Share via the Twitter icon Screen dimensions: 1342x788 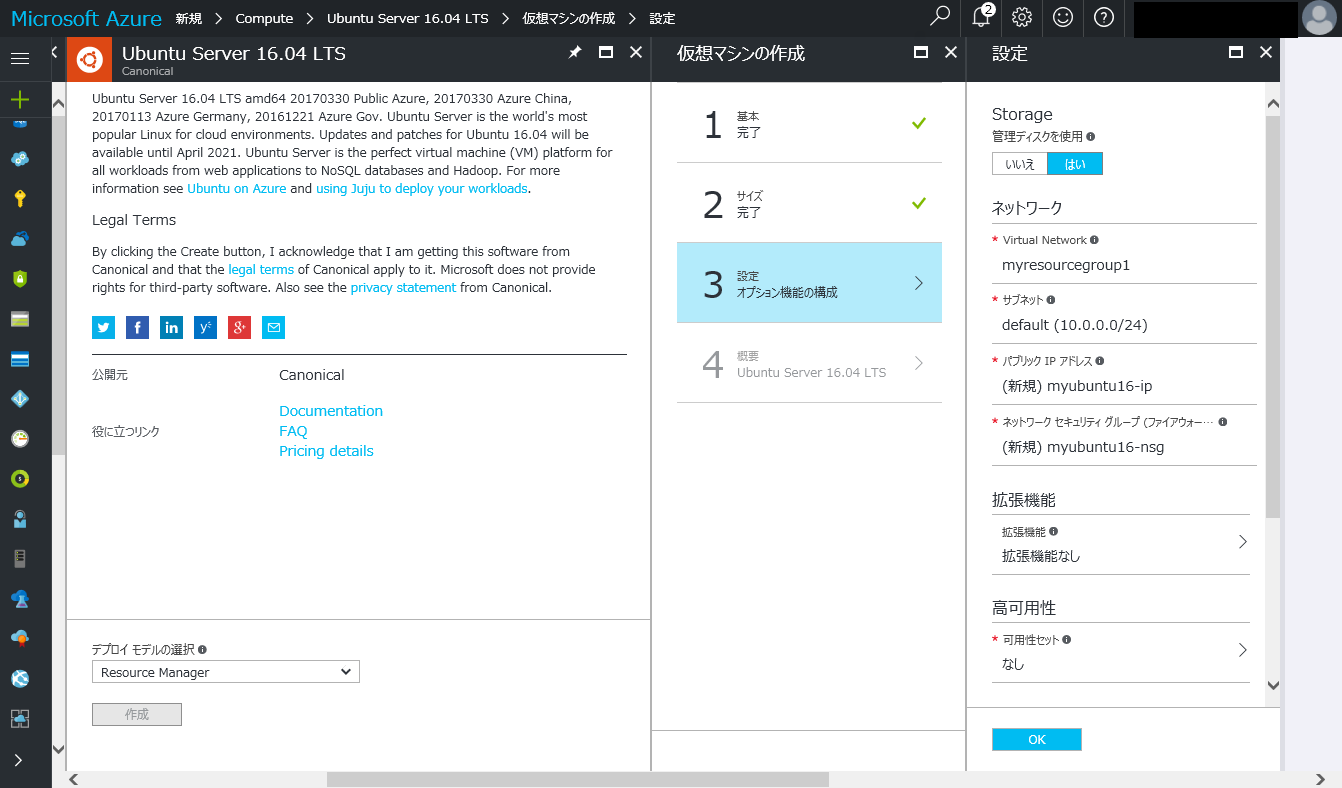point(103,327)
